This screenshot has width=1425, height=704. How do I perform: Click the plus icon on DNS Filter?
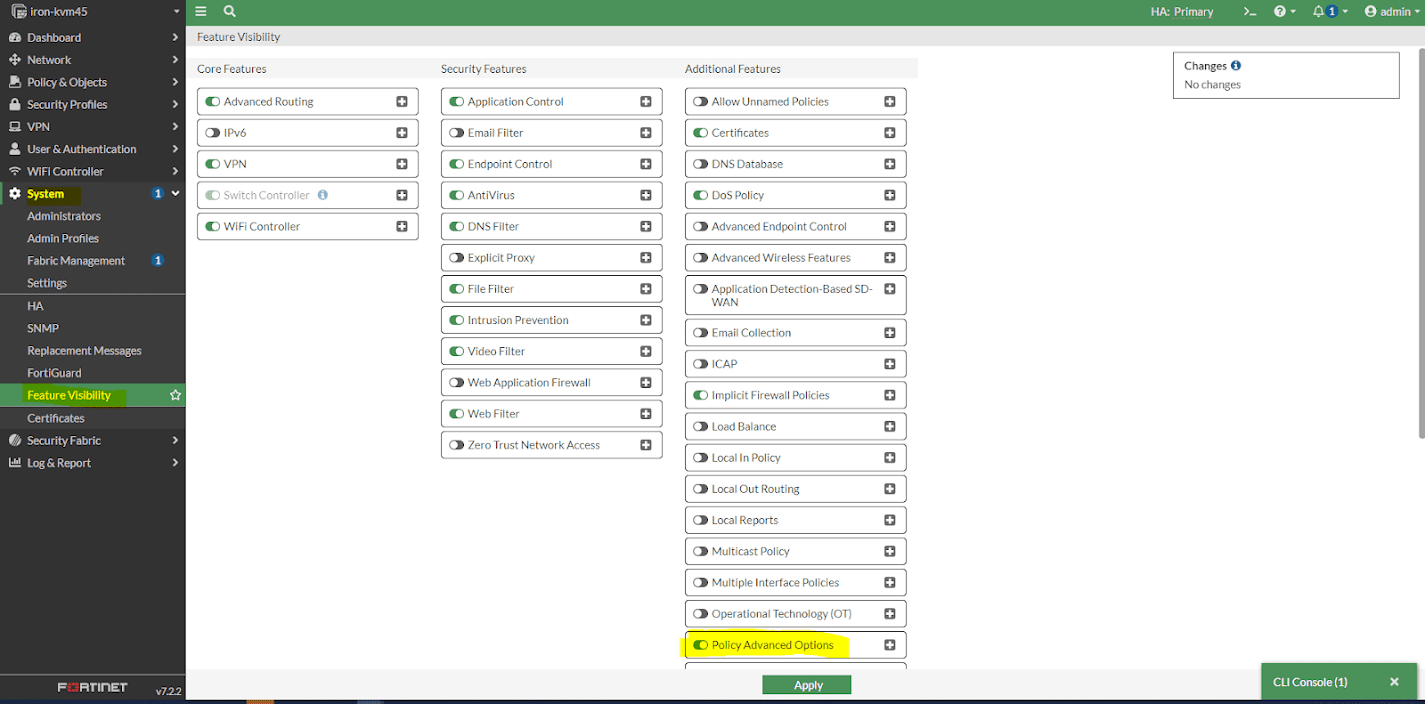pos(646,226)
